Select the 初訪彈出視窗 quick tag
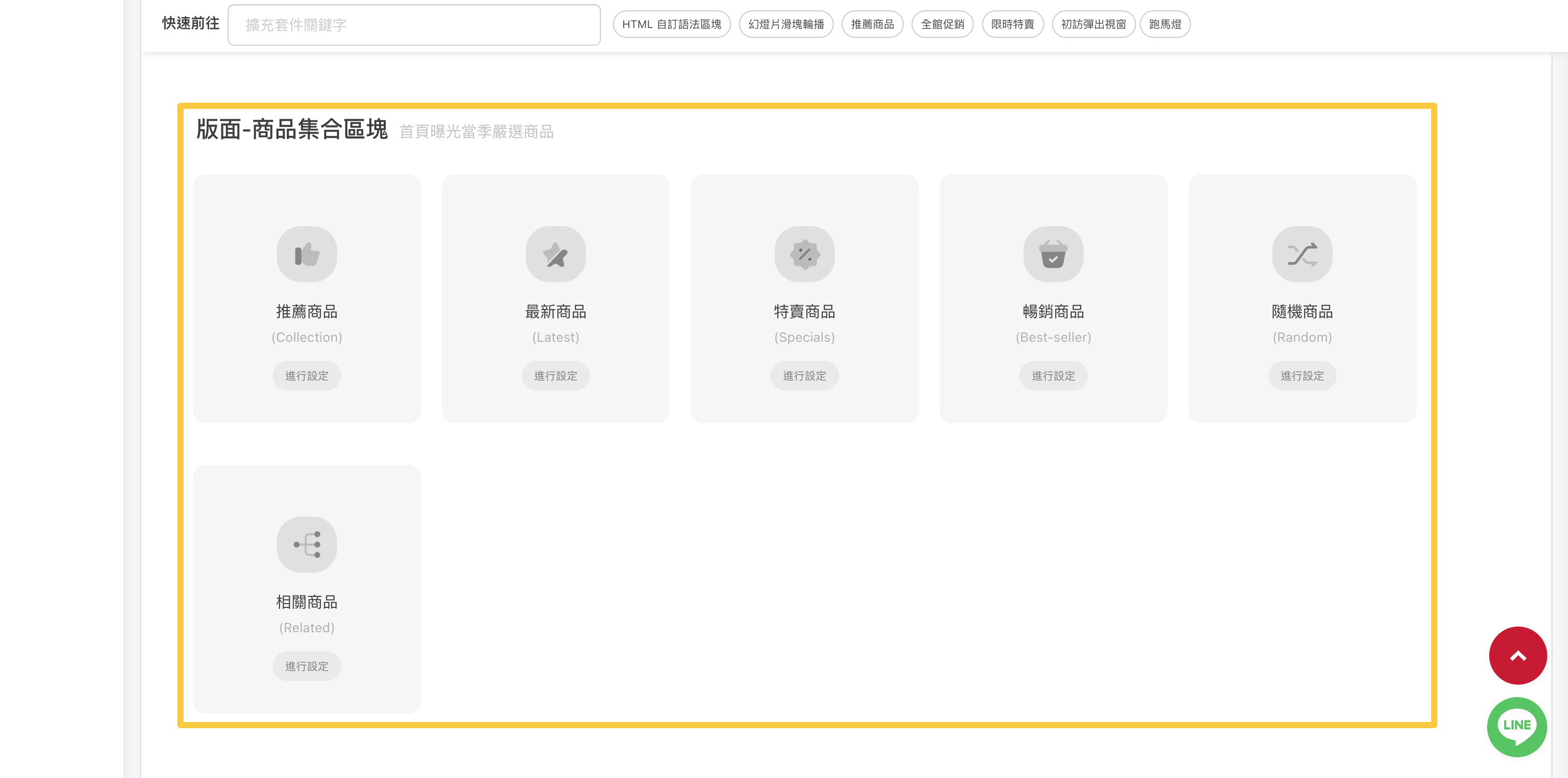This screenshot has height=778, width=1568. [1094, 24]
